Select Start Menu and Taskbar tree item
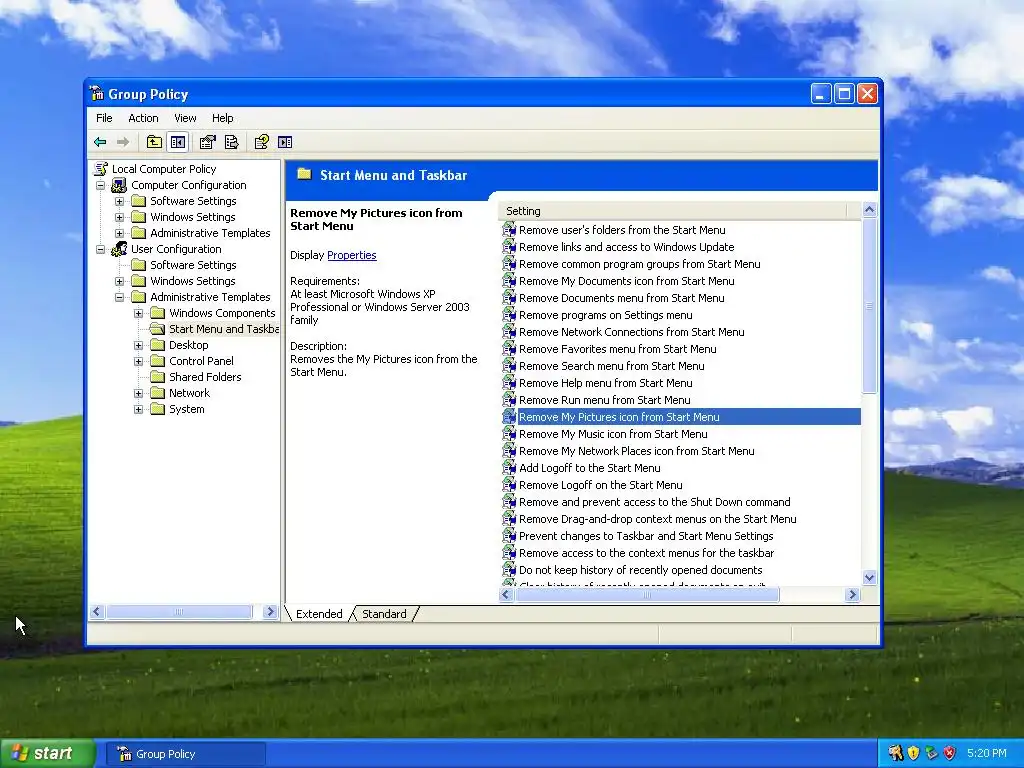 223,329
